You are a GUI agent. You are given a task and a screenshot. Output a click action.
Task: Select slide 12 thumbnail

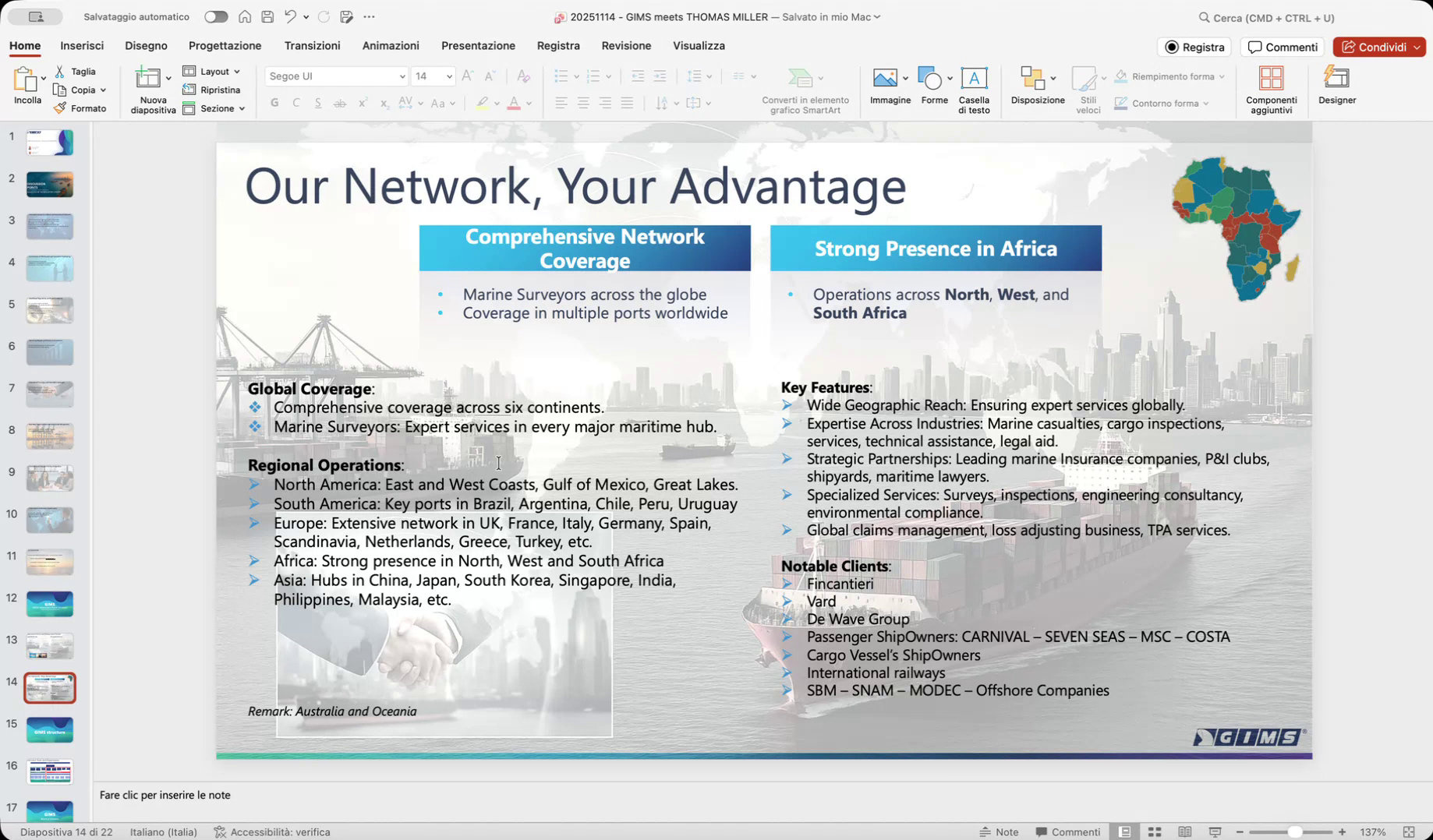point(50,604)
